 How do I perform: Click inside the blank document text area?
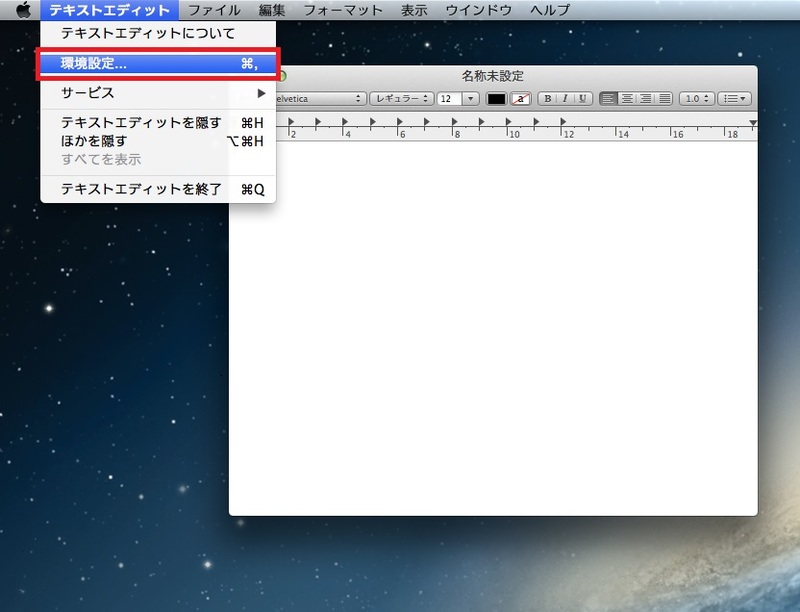pyautogui.click(x=493, y=328)
